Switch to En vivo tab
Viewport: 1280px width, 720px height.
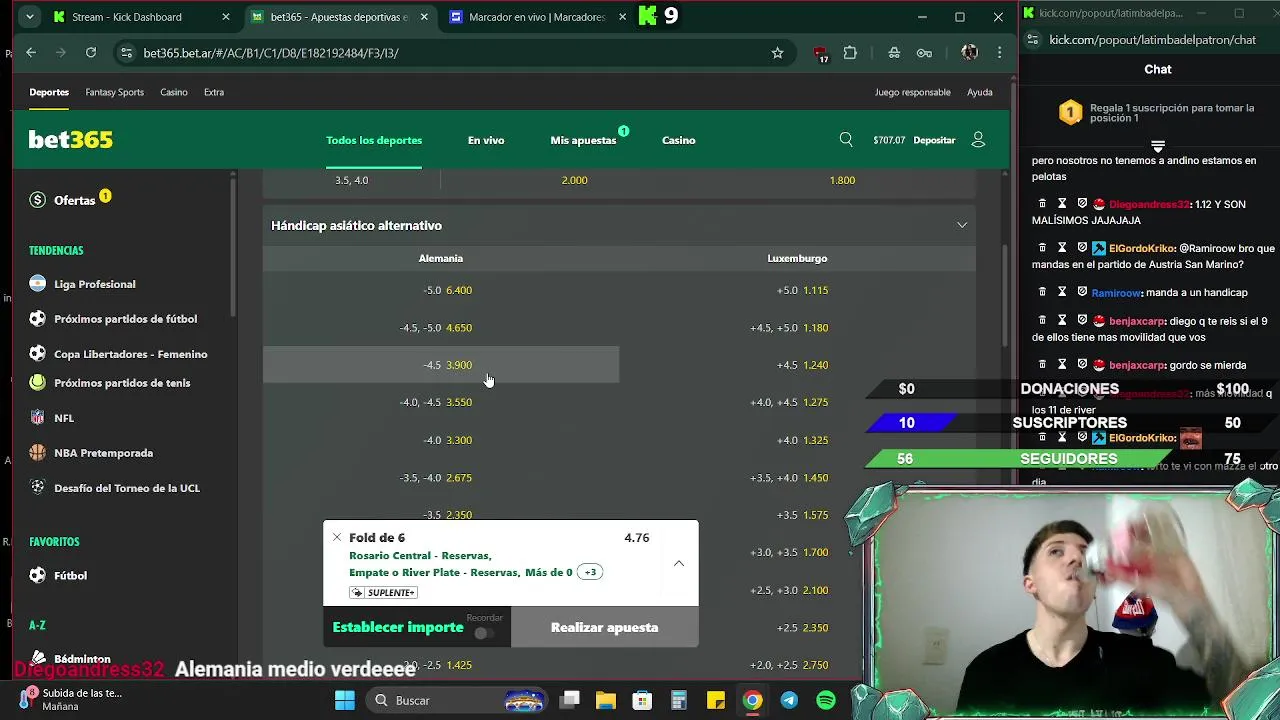click(x=486, y=140)
